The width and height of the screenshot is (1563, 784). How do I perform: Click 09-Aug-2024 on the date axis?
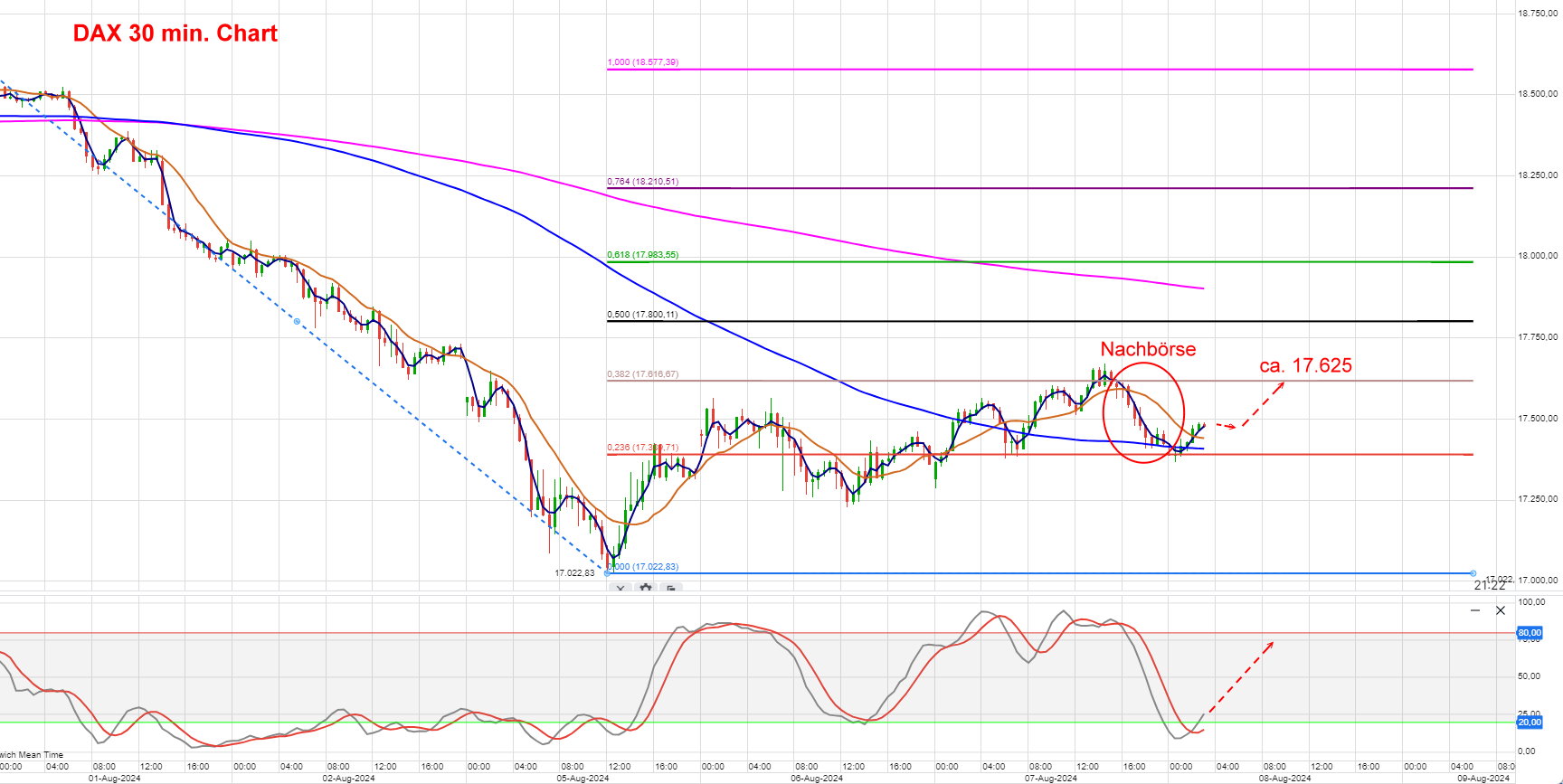click(1483, 778)
